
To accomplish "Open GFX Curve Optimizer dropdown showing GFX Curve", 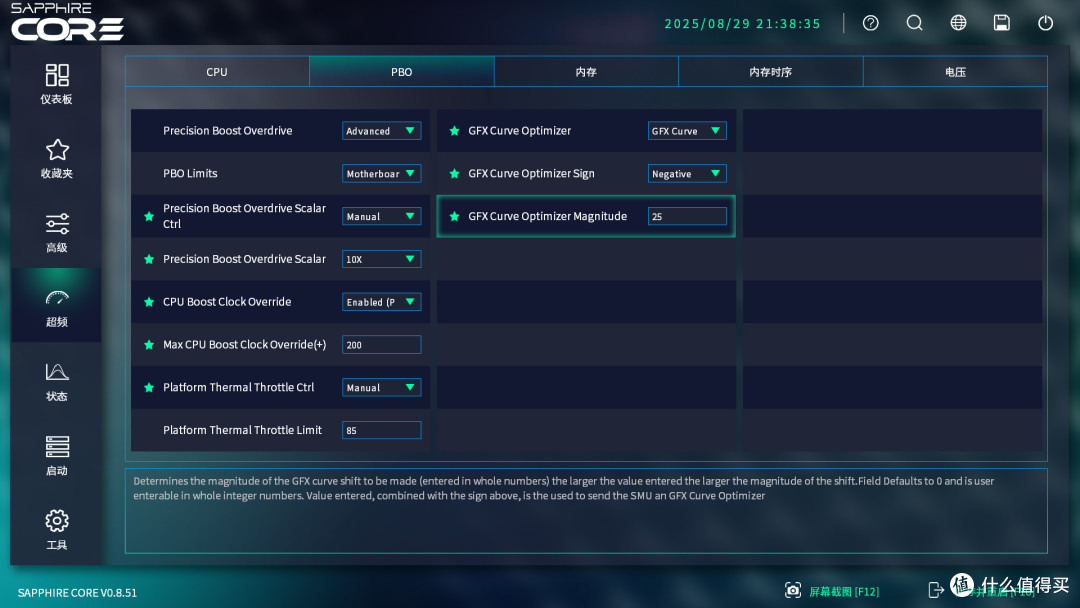I will tap(687, 131).
